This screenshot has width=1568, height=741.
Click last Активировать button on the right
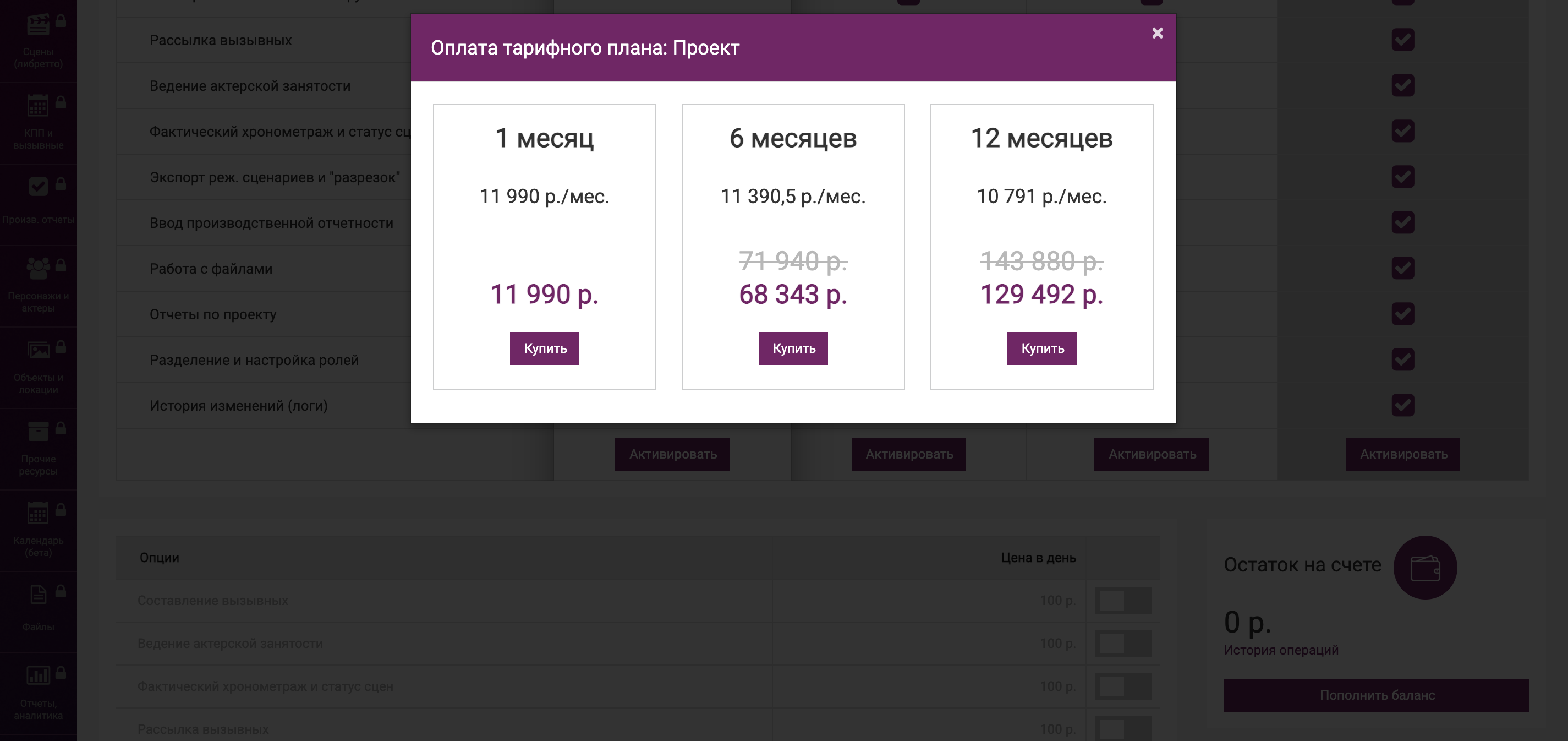[1403, 454]
